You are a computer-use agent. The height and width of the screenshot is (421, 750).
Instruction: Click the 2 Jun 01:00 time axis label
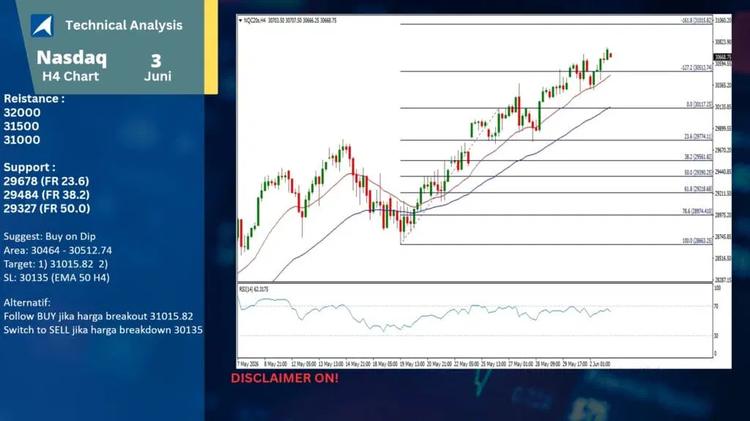pos(600,364)
